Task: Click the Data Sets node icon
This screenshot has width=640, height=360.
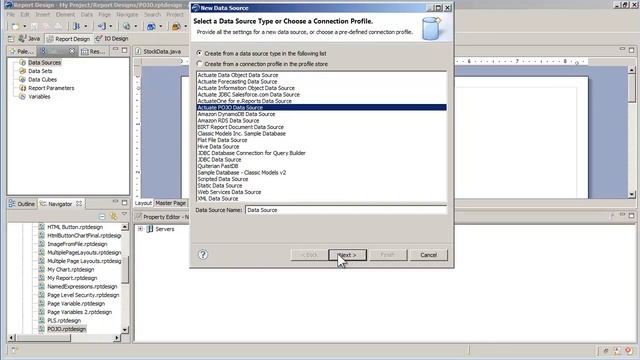Action: [22, 71]
